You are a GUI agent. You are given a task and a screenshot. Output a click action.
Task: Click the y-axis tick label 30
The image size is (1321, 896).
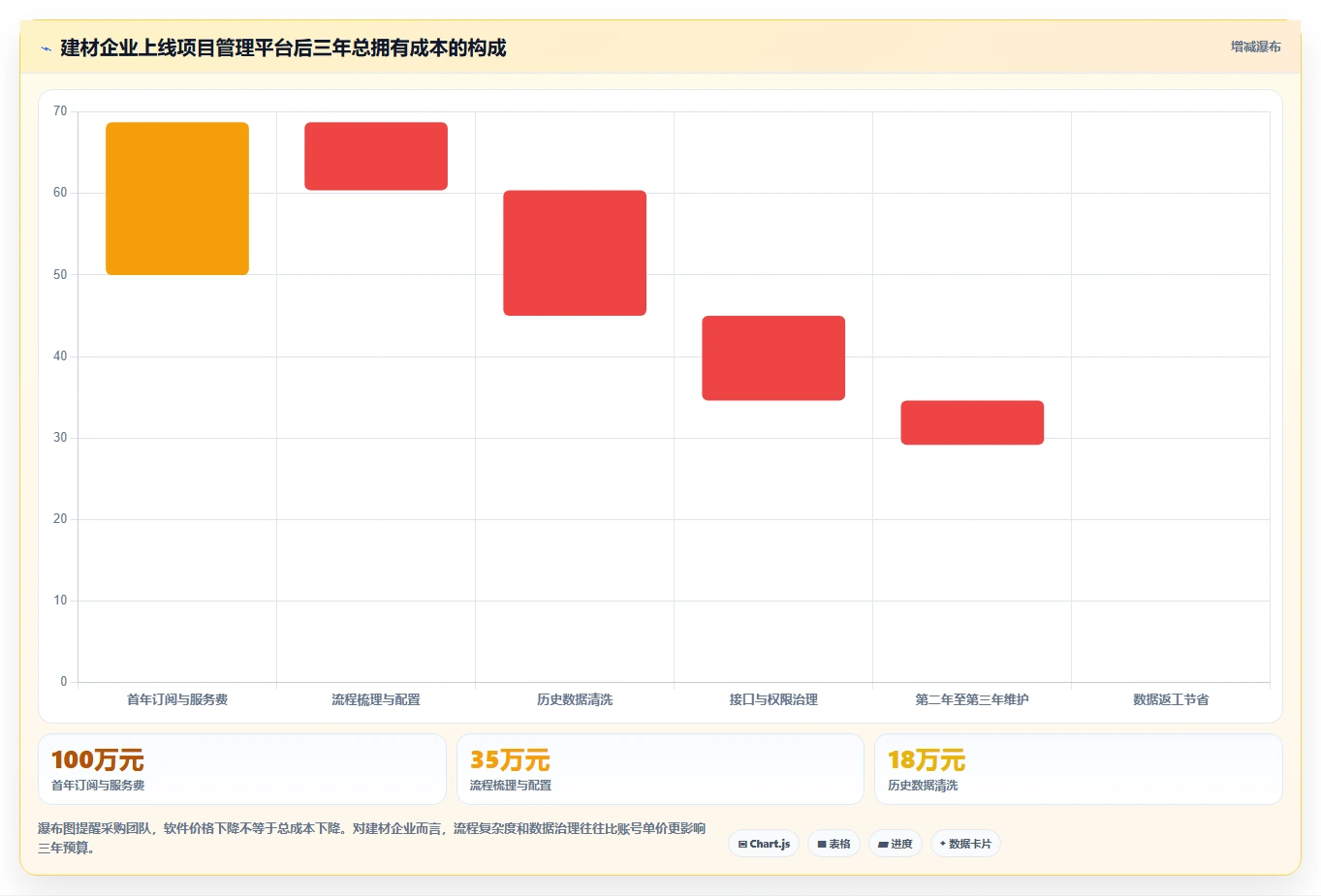pyautogui.click(x=60, y=438)
